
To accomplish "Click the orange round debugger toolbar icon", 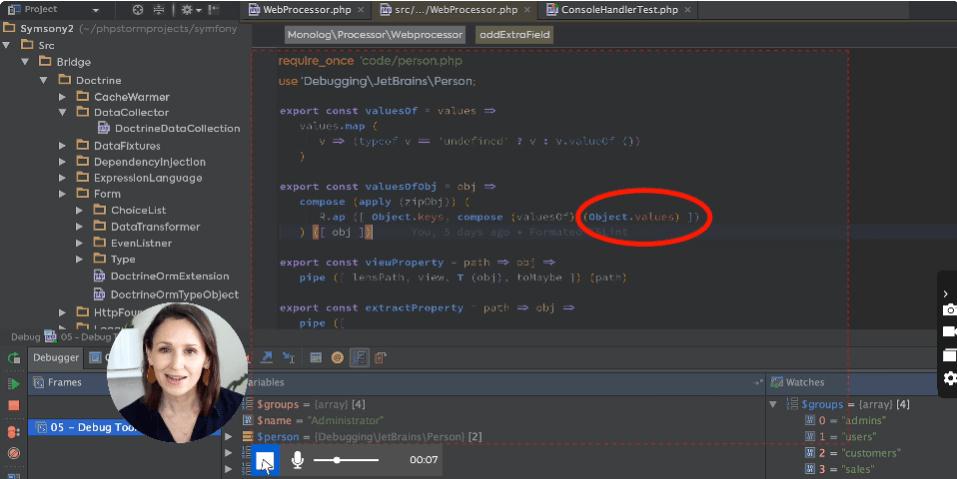I will pyautogui.click(x=337, y=358).
